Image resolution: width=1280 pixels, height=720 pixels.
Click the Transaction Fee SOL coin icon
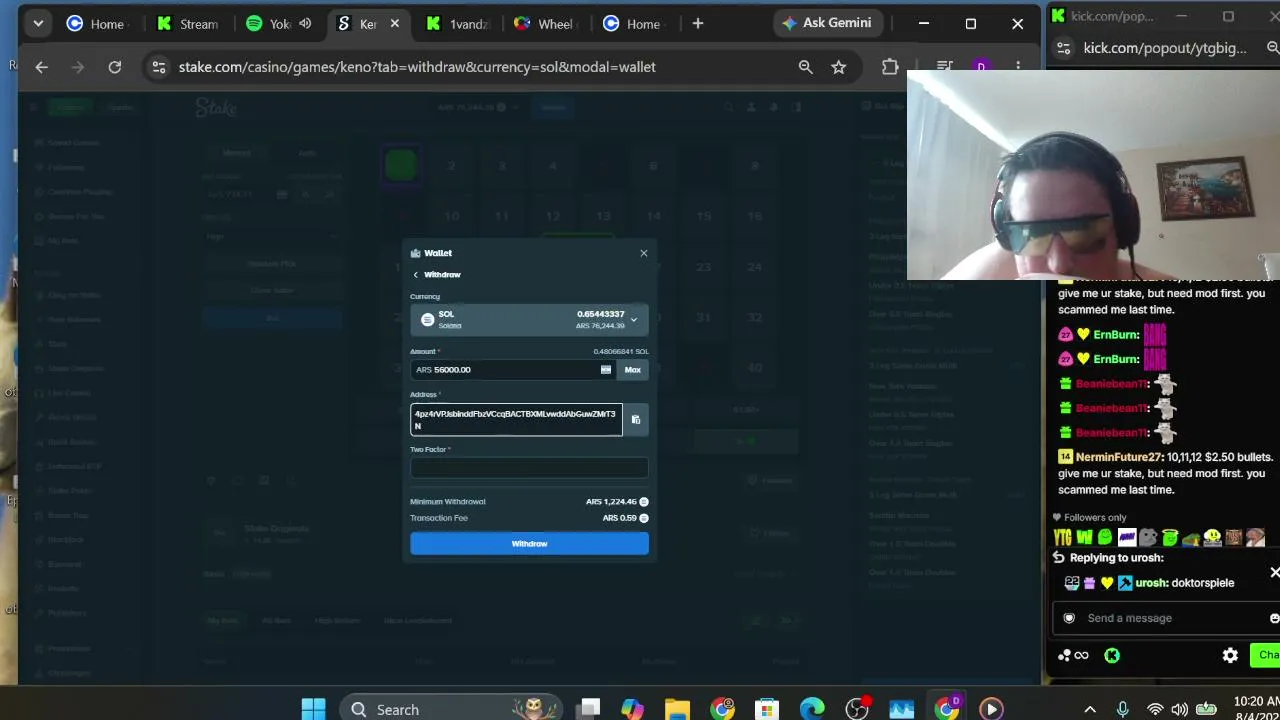tap(644, 518)
